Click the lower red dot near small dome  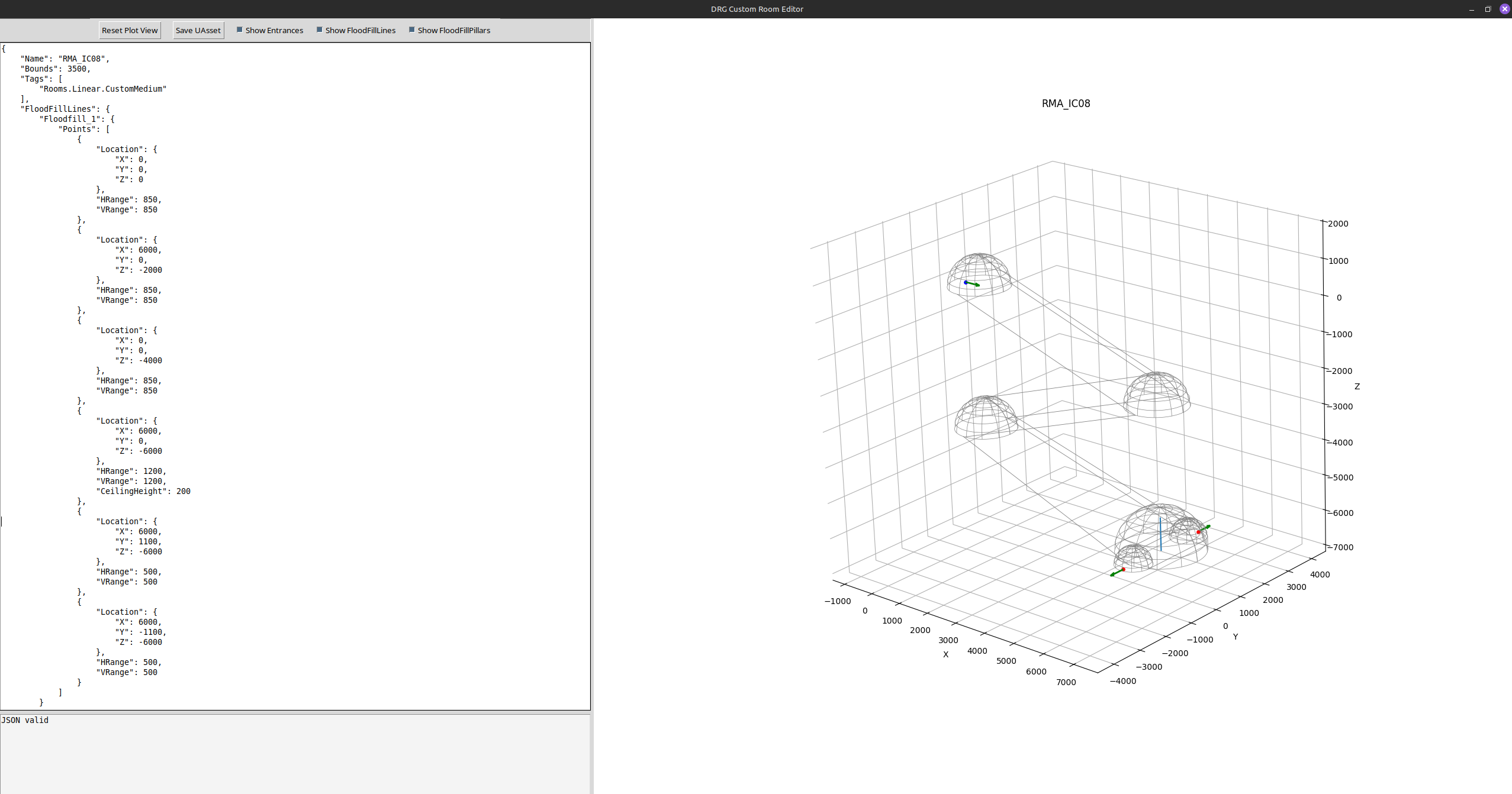click(1123, 569)
